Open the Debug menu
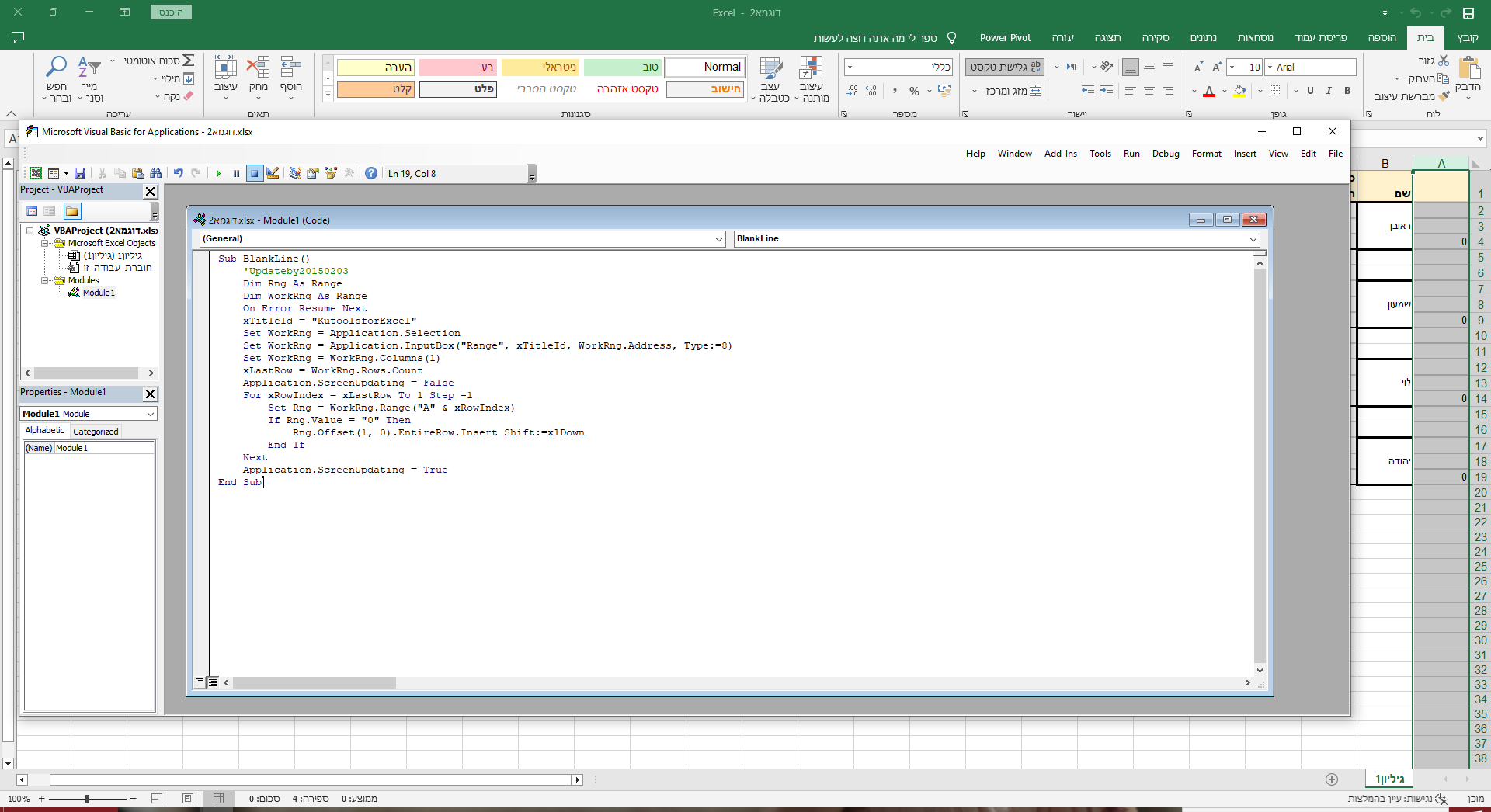This screenshot has height=812, width=1491. pyautogui.click(x=1165, y=154)
